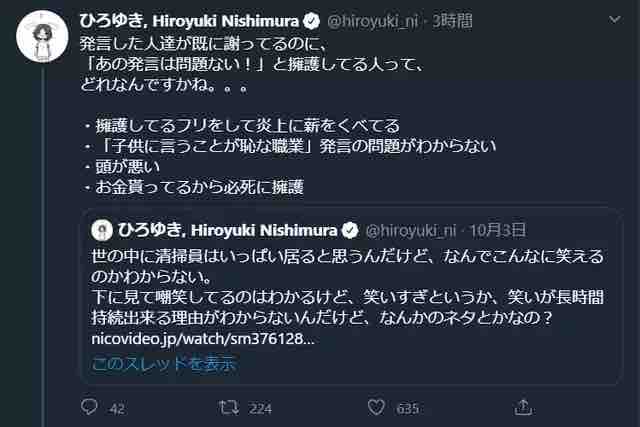Open quoted tweet by clicking its text
Image resolution: width=640 pixels, height=427 pixels.
point(340,287)
